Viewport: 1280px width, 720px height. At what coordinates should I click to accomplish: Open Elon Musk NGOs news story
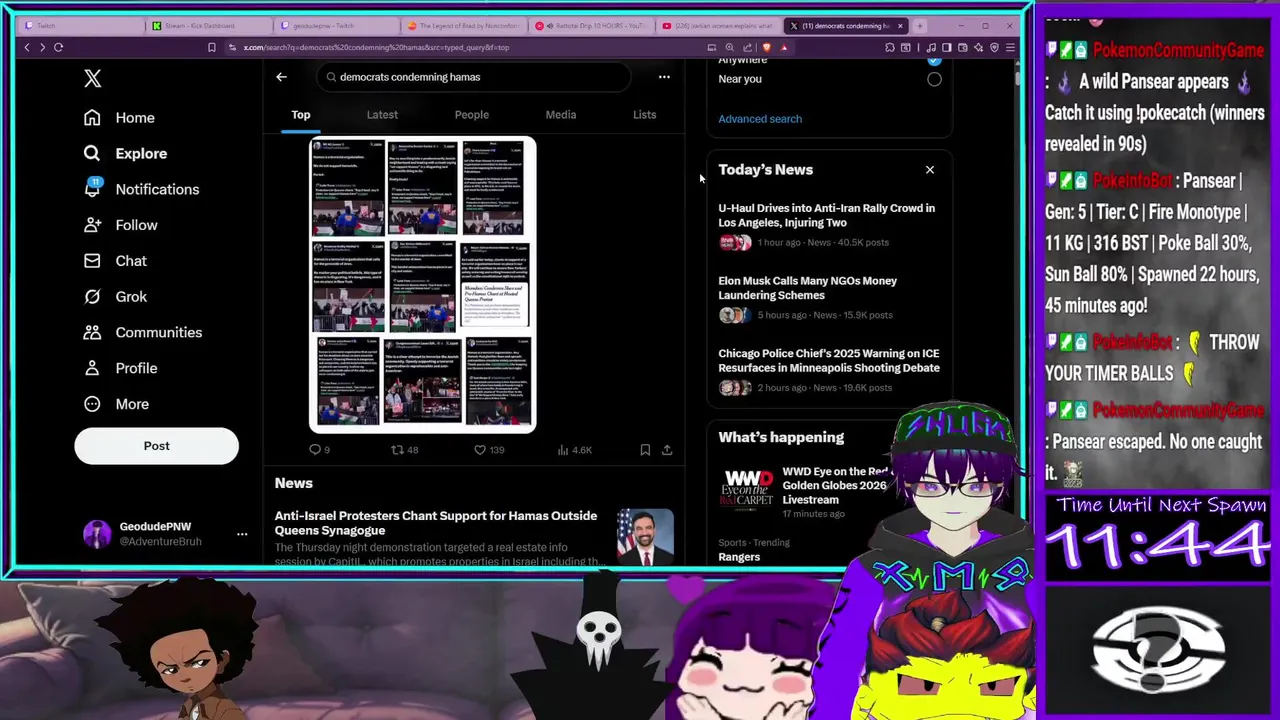click(x=828, y=297)
